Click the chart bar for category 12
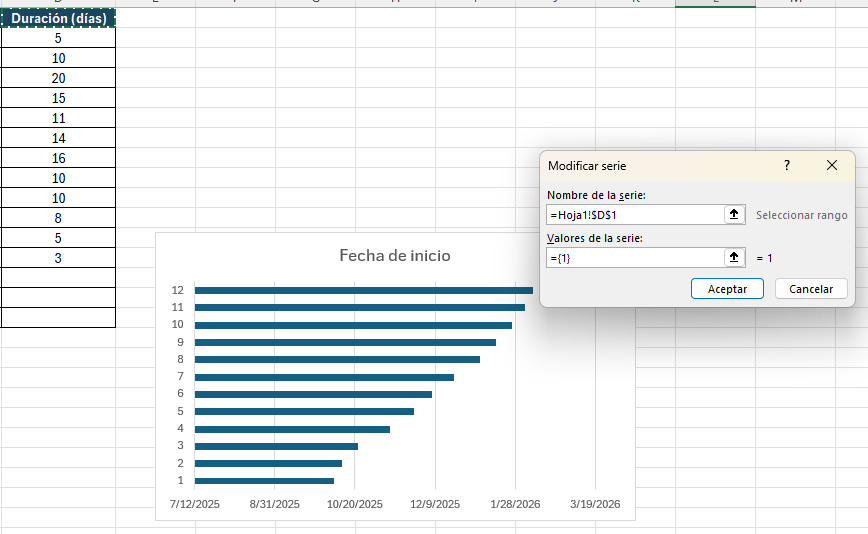This screenshot has height=534, width=868. [x=363, y=290]
